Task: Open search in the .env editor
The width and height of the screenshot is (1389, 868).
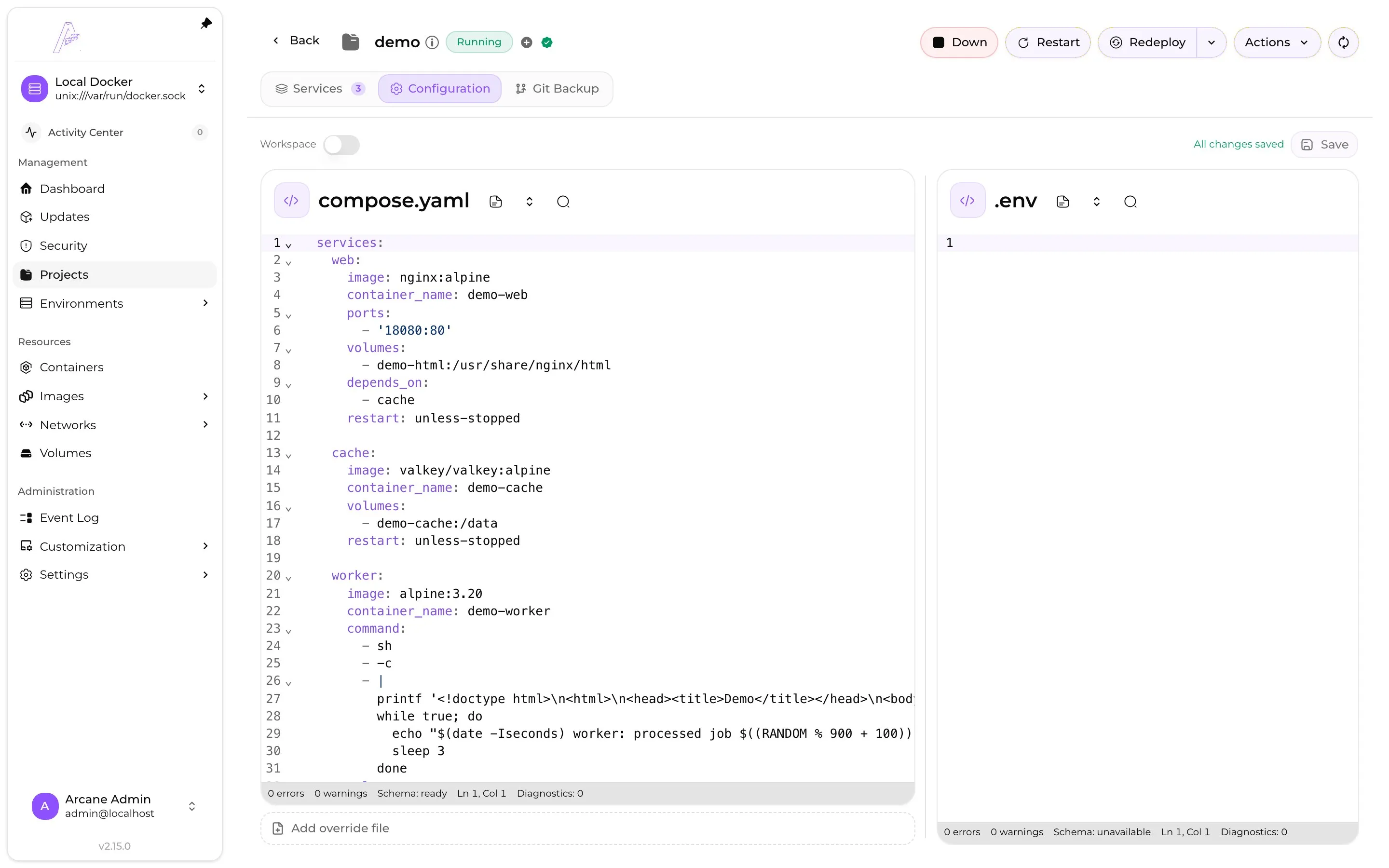Action: tap(1130, 202)
